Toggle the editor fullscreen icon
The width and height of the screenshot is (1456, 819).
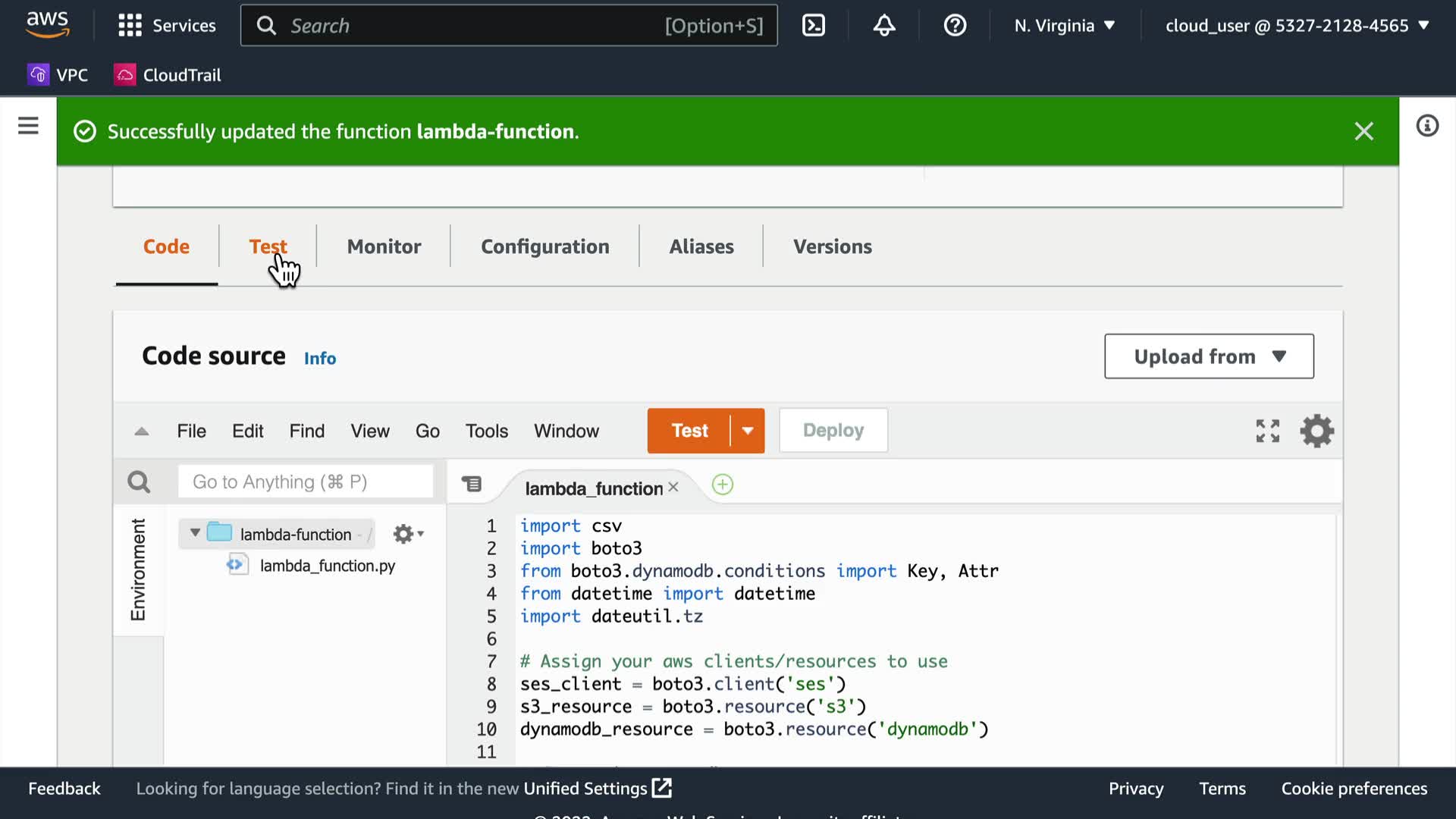coord(1267,431)
